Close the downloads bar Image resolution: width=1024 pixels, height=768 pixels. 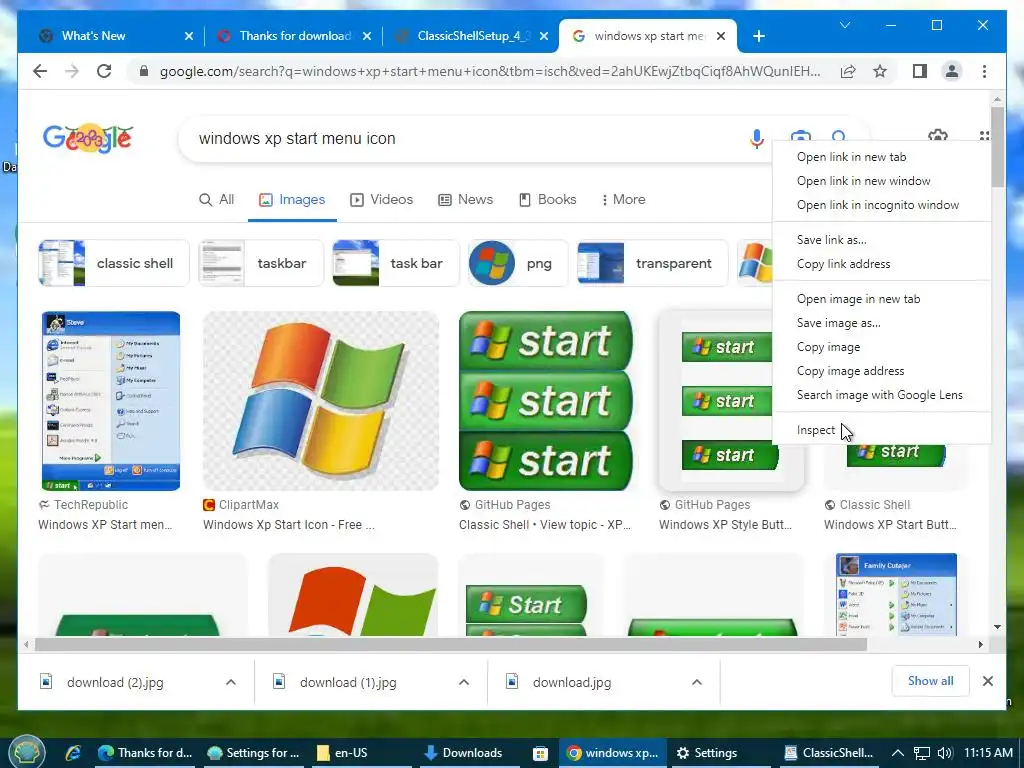pos(987,681)
